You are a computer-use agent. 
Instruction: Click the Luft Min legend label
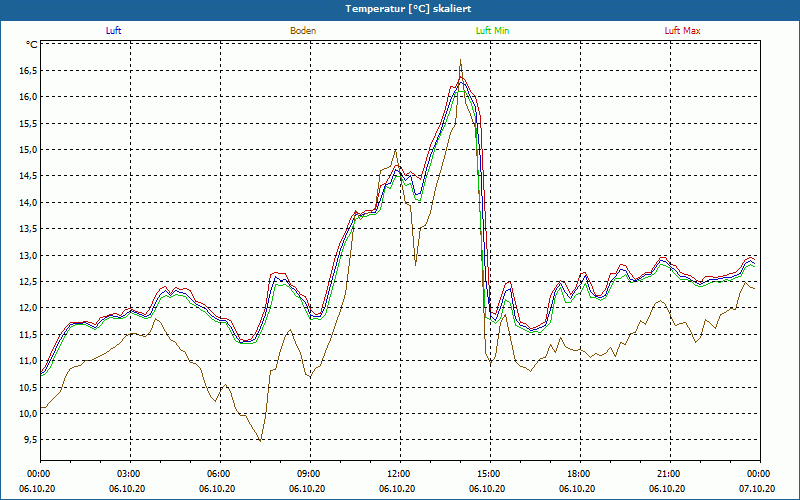pyautogui.click(x=492, y=31)
